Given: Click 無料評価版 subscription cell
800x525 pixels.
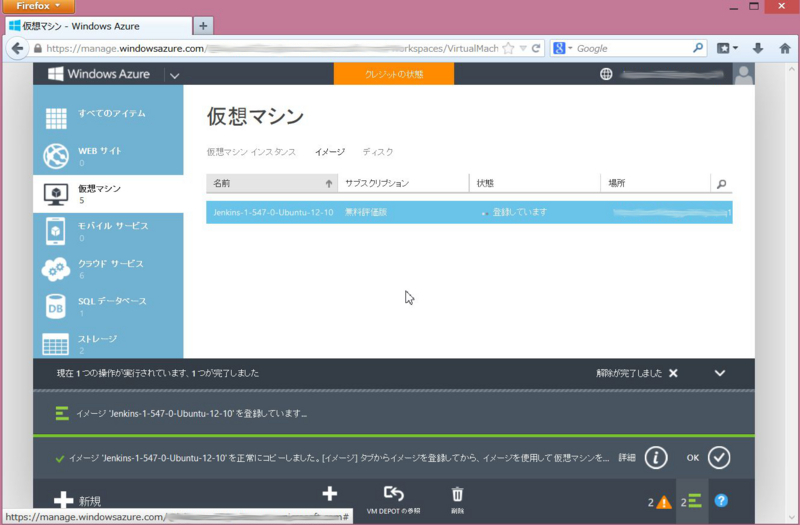Looking at the screenshot, I should [x=366, y=212].
